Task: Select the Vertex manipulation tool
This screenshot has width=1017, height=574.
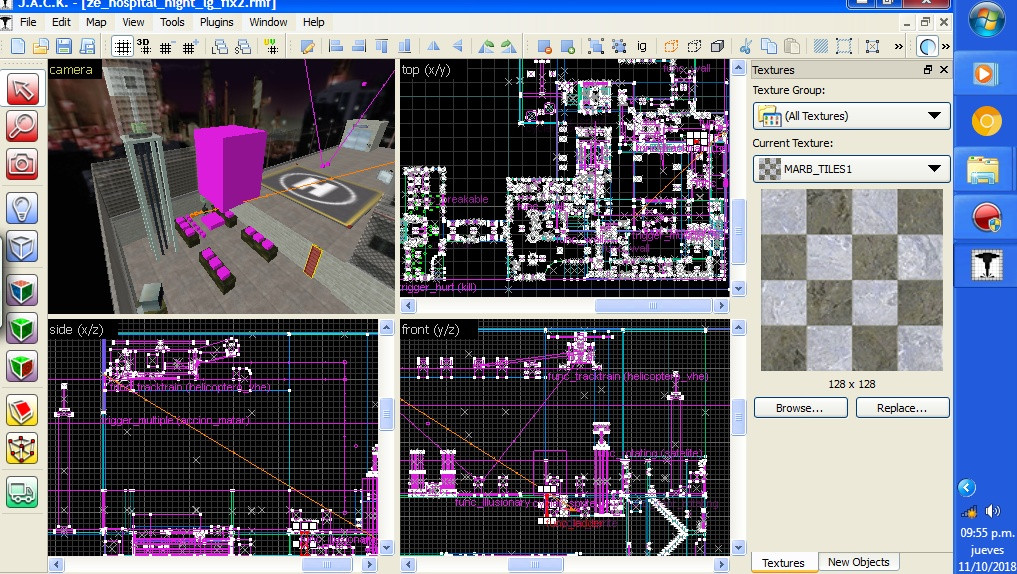Action: tap(23, 448)
